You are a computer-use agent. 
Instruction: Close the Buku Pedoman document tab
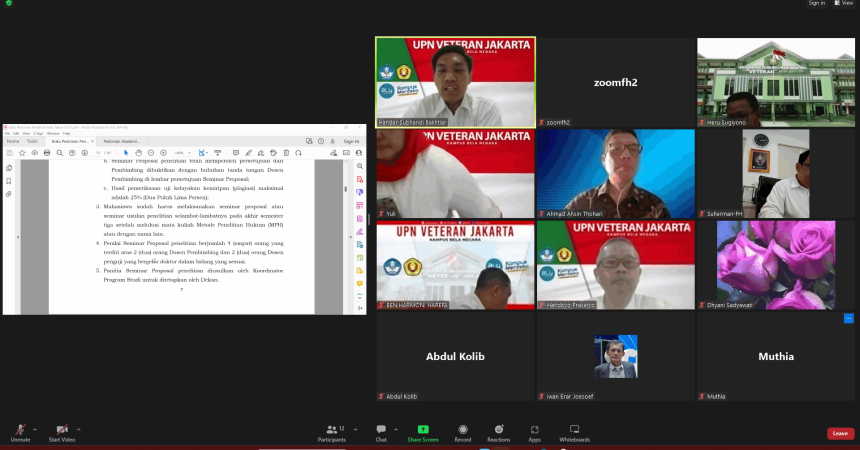pyautogui.click(x=92, y=141)
